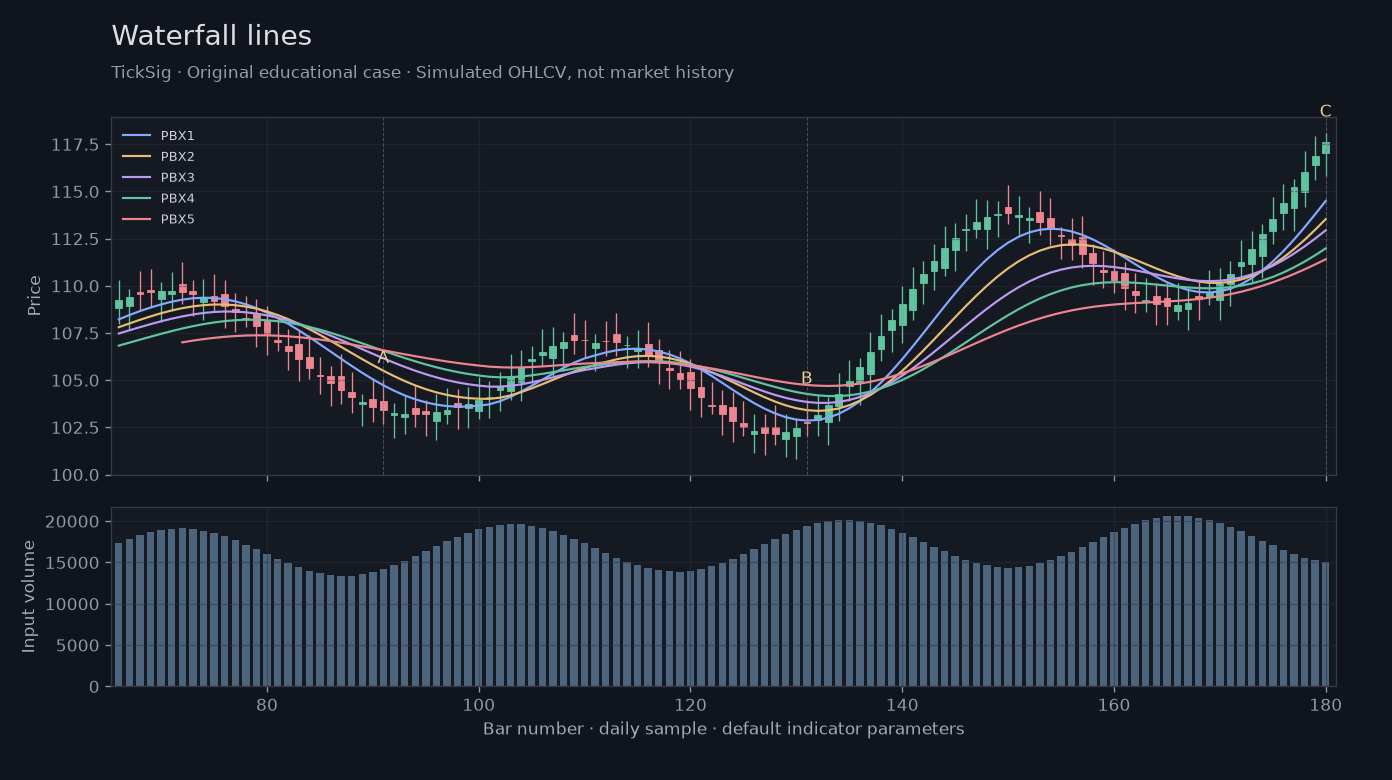Screen dimensions: 1392x780
Task: Click the Waterfall lines chart title
Action: (x=212, y=36)
